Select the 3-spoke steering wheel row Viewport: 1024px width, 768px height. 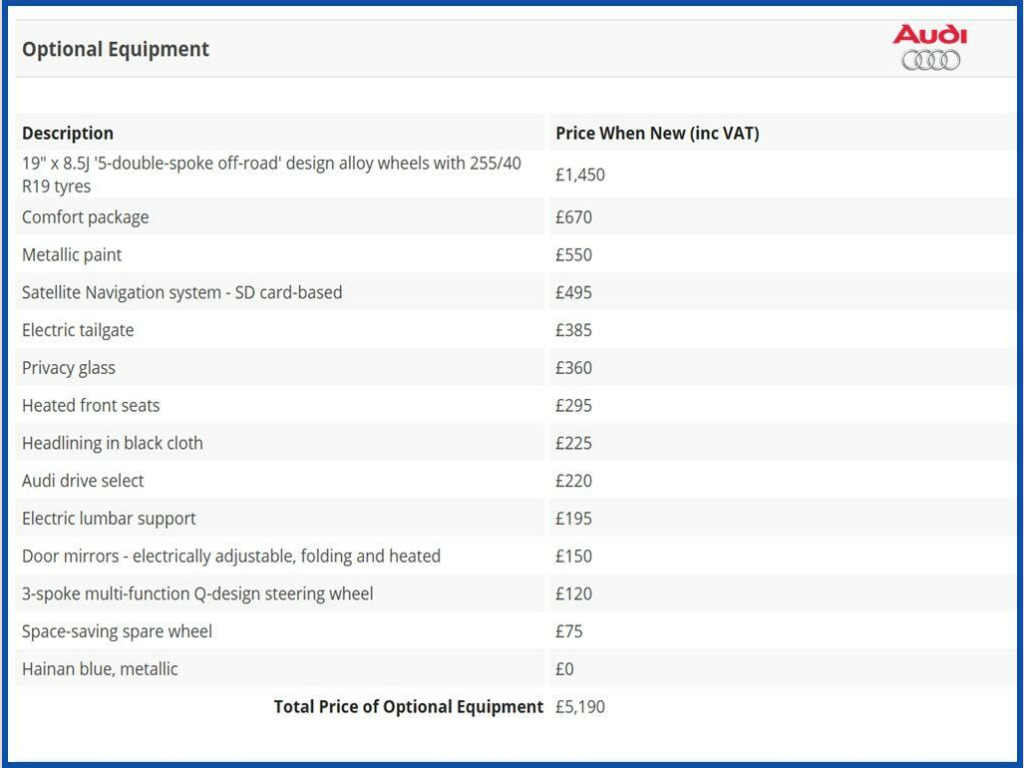point(197,594)
